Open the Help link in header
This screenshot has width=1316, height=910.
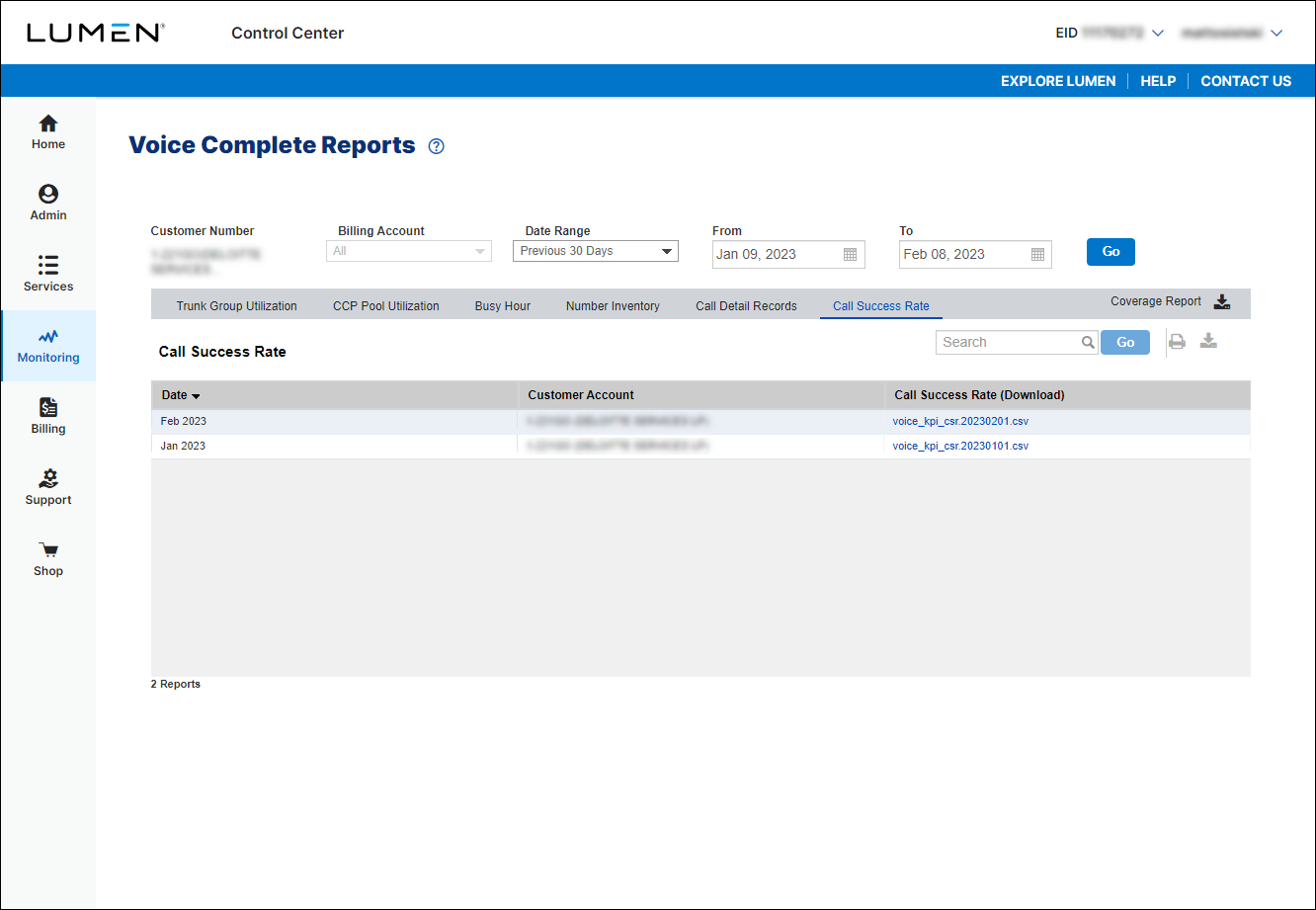click(x=1158, y=81)
